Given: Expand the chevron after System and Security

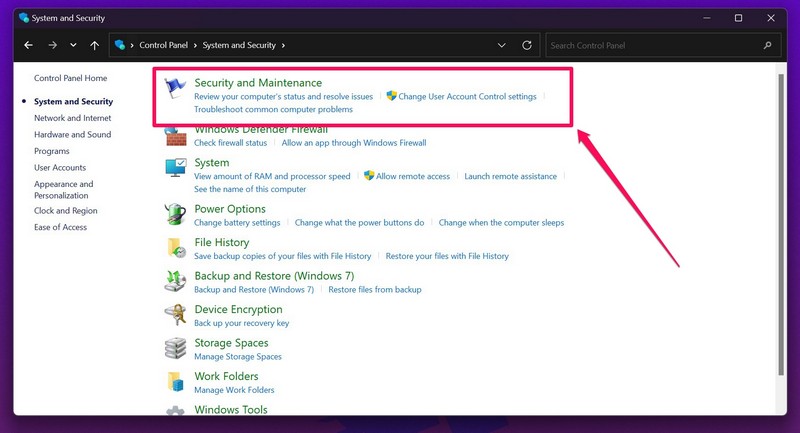Looking at the screenshot, I should tap(284, 46).
